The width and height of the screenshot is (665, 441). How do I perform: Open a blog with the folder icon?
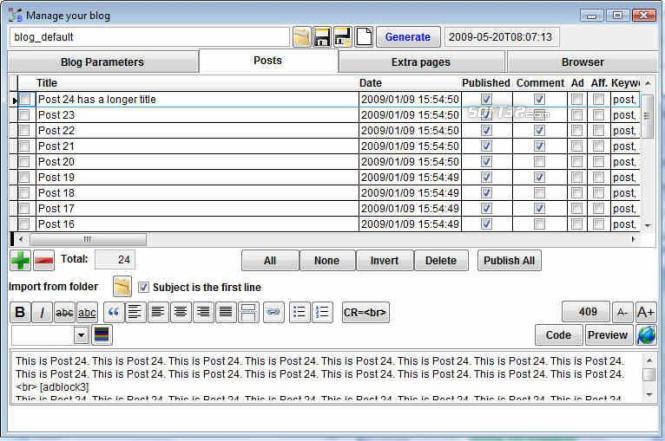(x=302, y=37)
